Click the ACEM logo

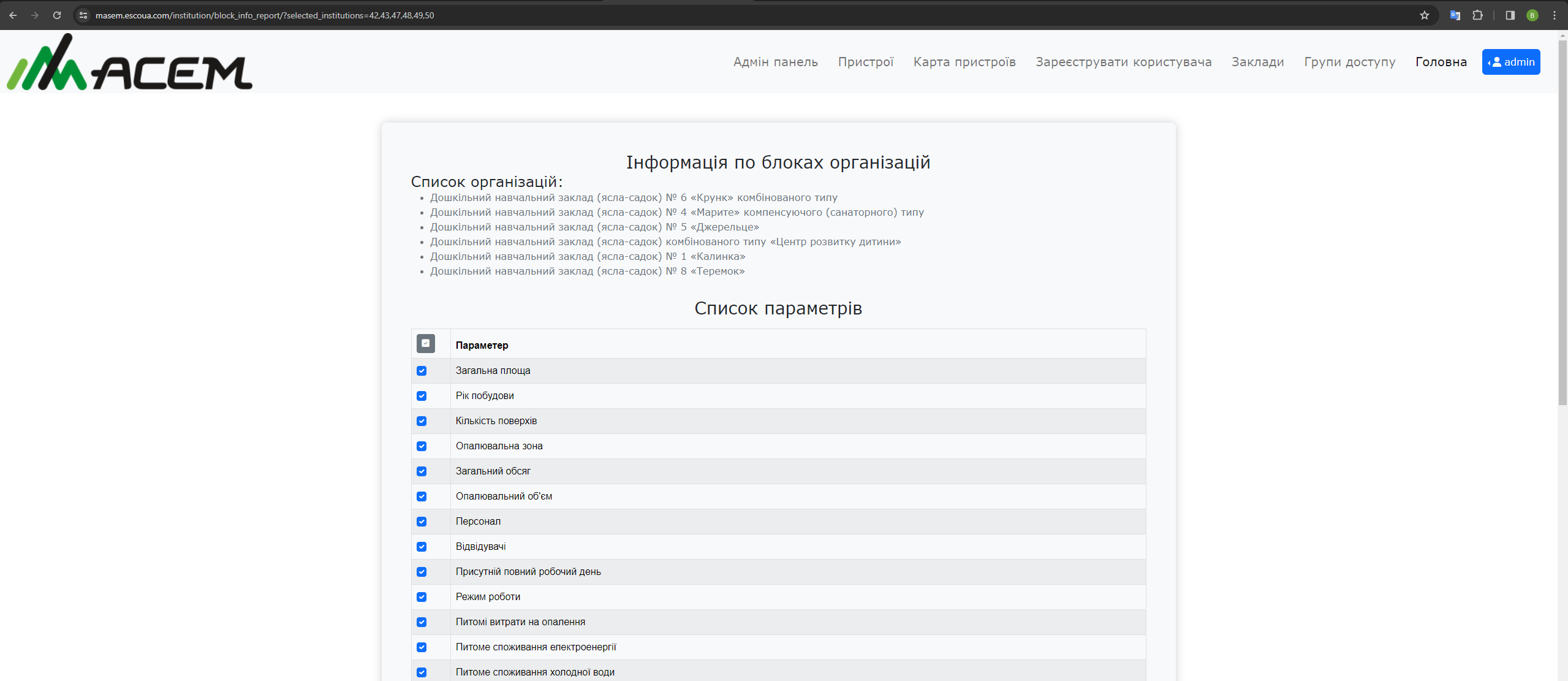[129, 63]
